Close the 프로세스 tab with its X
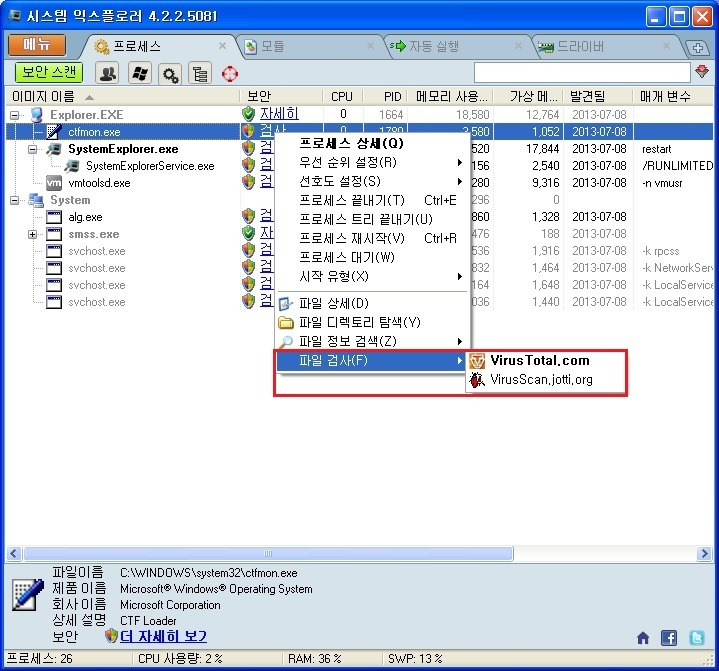The height and width of the screenshot is (671, 719). point(222,45)
